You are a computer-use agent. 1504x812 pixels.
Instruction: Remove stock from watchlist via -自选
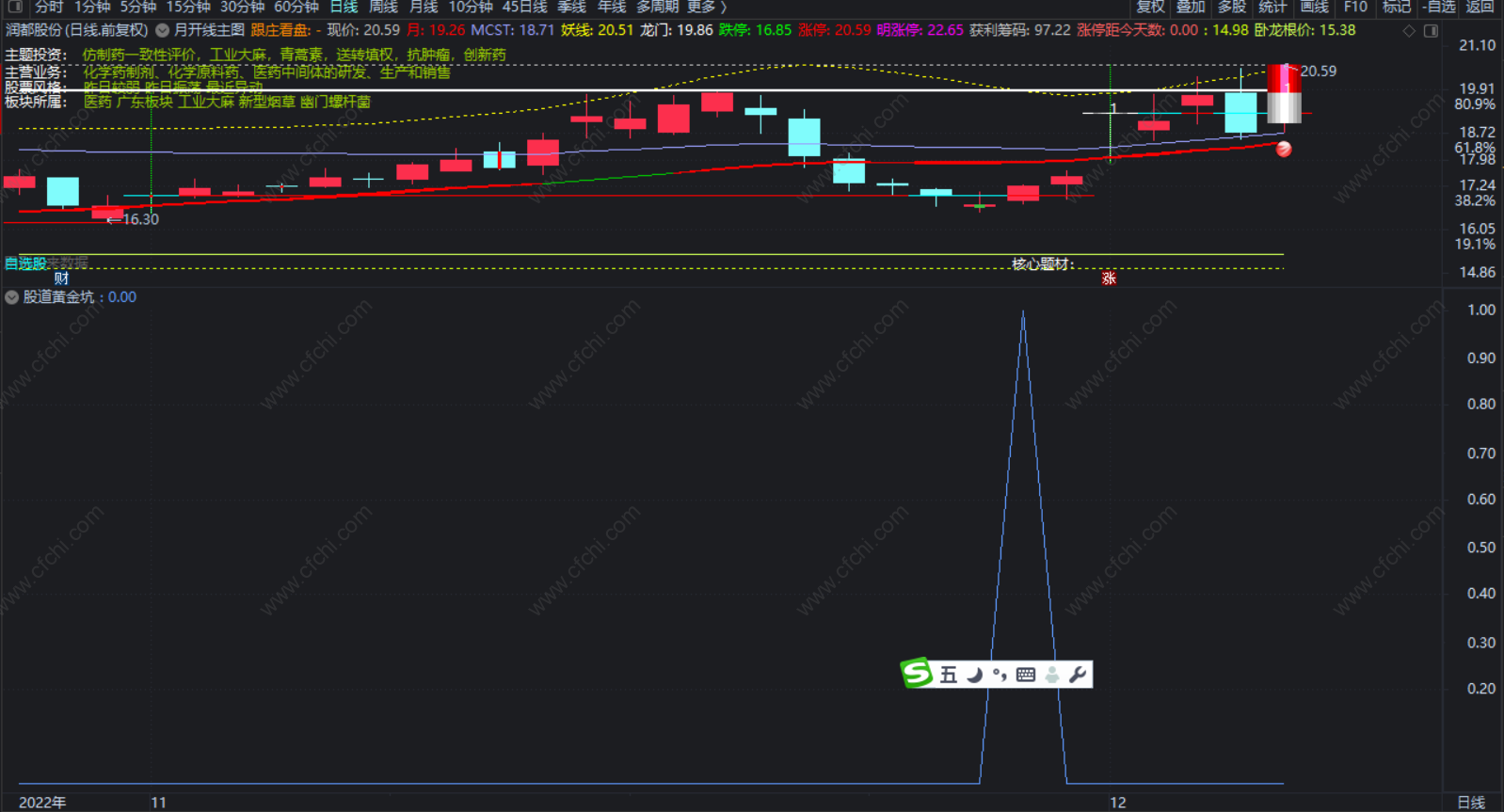pyautogui.click(x=1439, y=7)
